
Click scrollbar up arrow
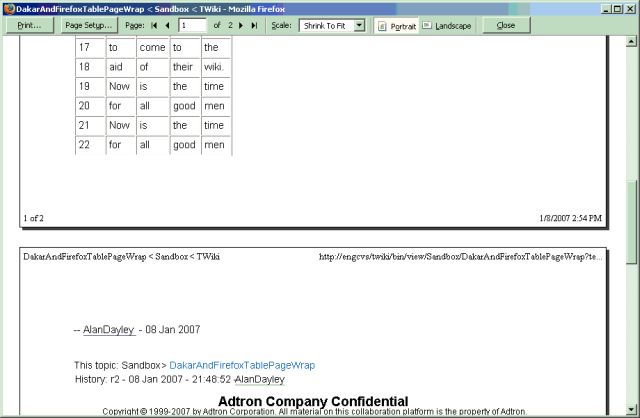(631, 41)
